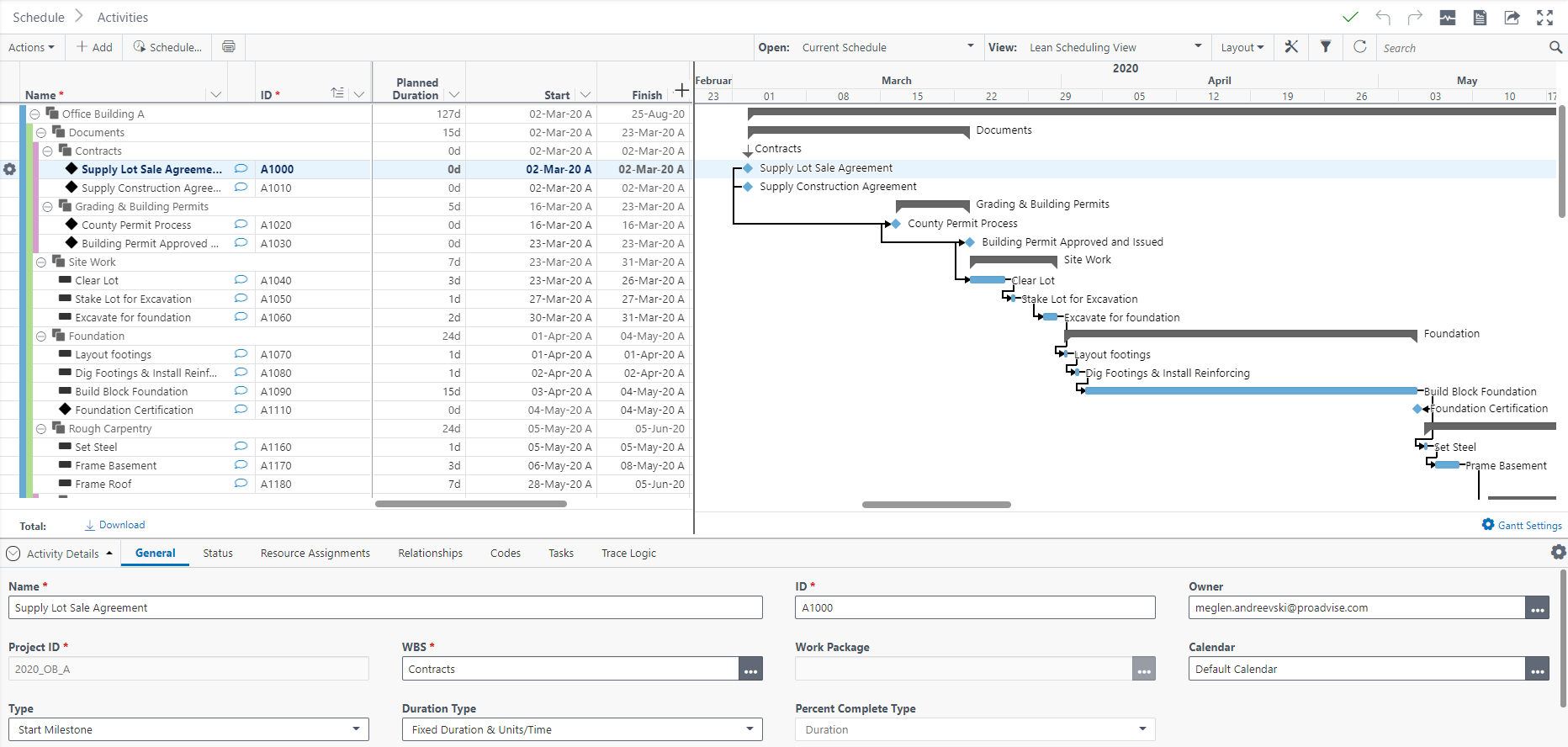Open the tools wrench customize icon

point(1291,47)
